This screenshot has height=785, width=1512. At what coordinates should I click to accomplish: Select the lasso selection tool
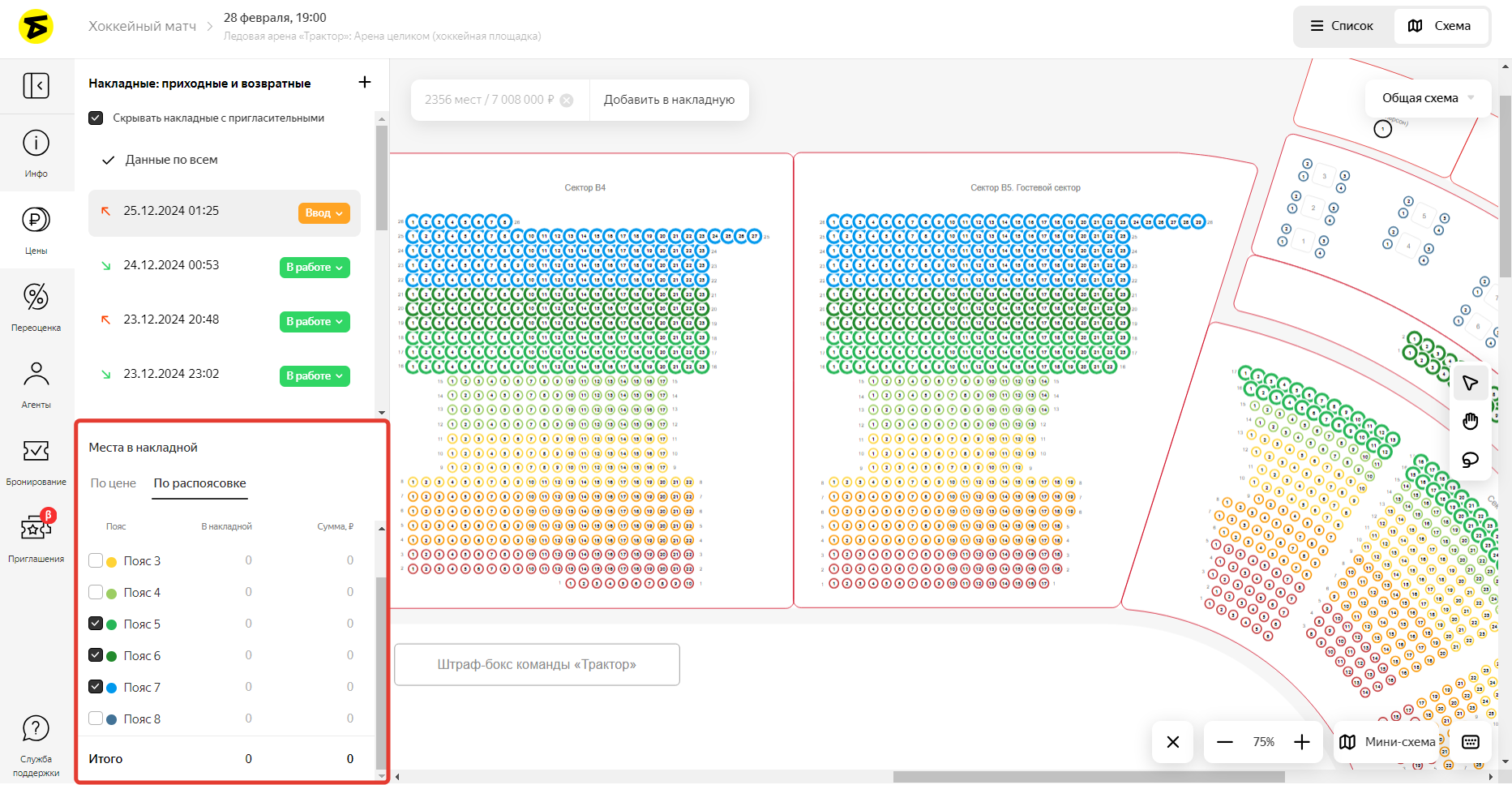1470,460
